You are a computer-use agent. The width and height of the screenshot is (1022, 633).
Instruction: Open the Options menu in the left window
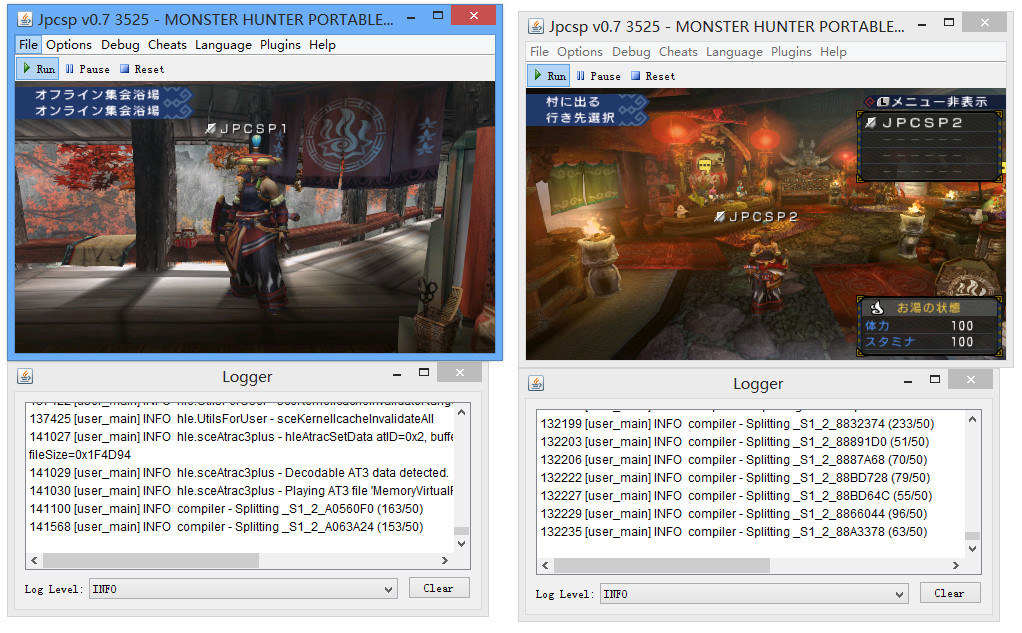click(x=69, y=45)
